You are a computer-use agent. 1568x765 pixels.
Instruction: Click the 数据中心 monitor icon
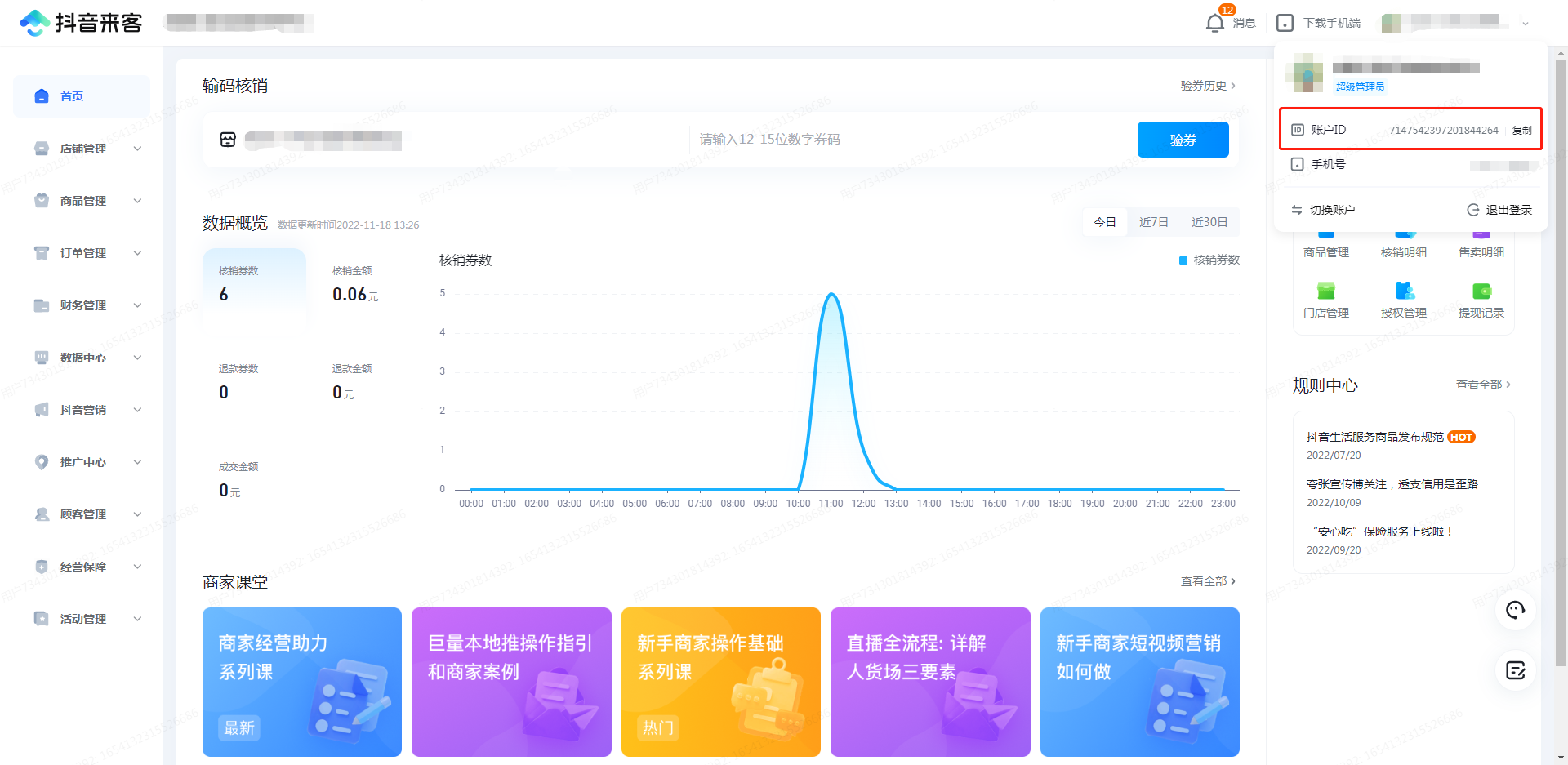[x=42, y=358]
